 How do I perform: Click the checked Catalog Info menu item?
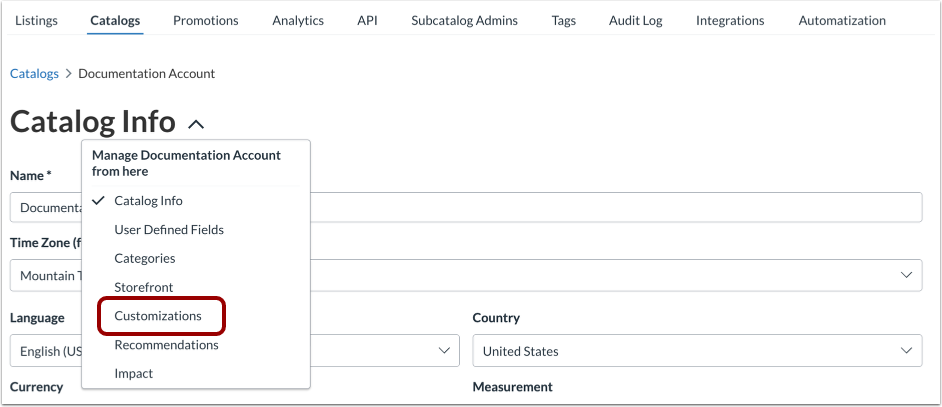click(148, 201)
